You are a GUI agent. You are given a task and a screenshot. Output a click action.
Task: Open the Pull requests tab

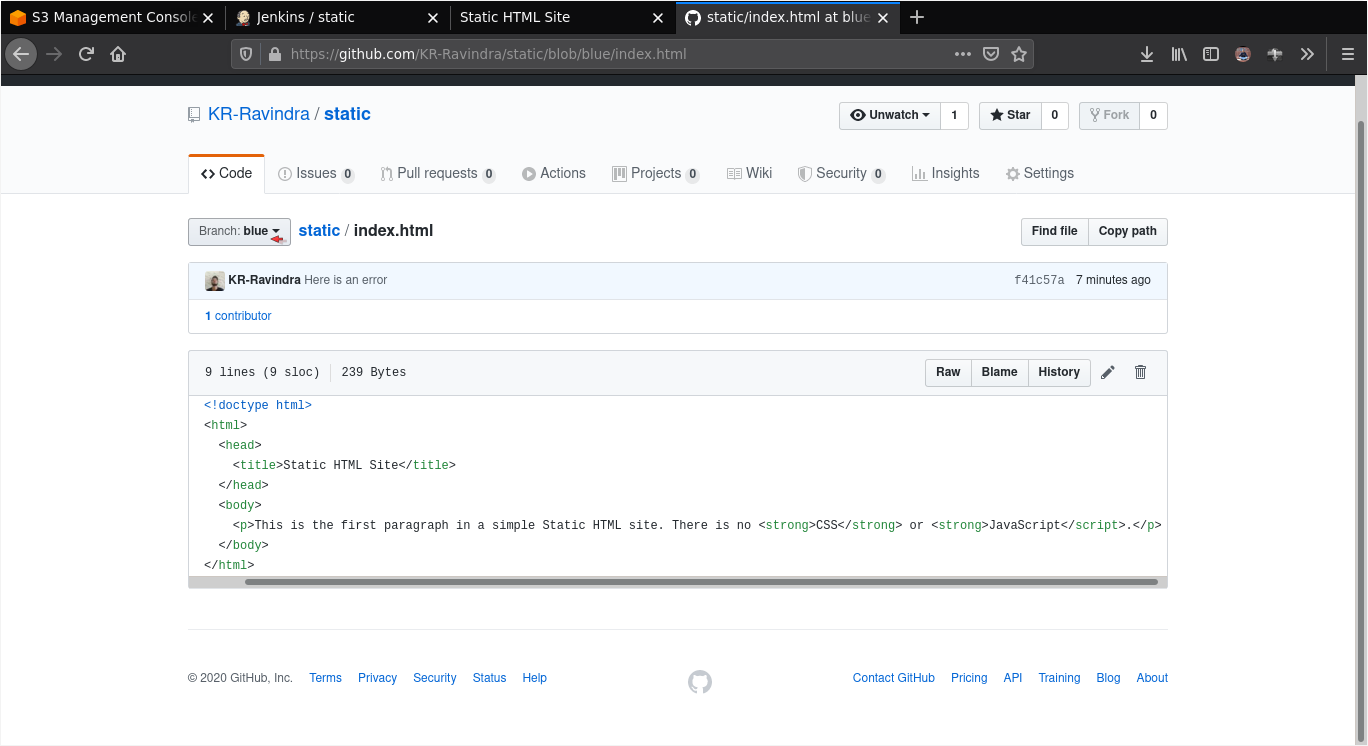438,173
